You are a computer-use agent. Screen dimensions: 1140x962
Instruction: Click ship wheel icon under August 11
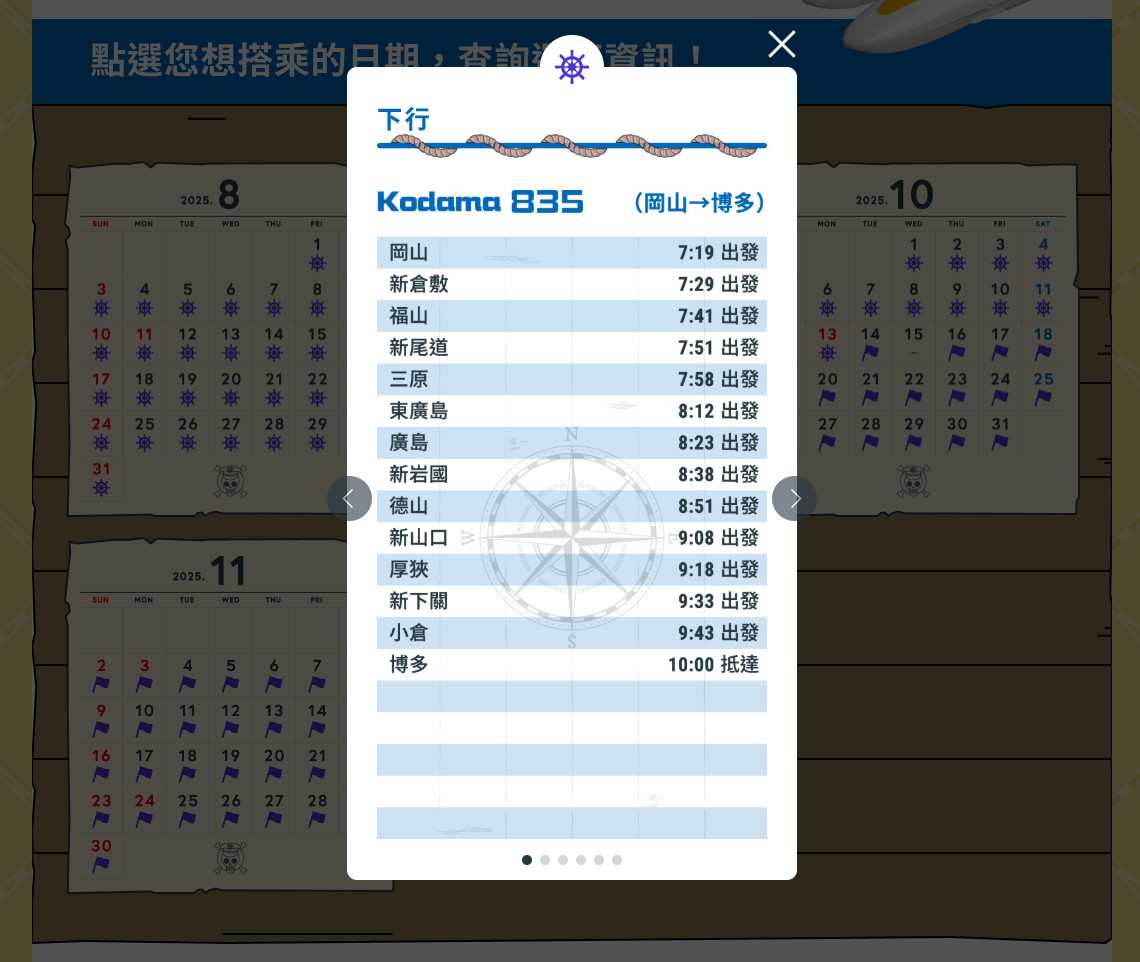pyautogui.click(x=145, y=353)
